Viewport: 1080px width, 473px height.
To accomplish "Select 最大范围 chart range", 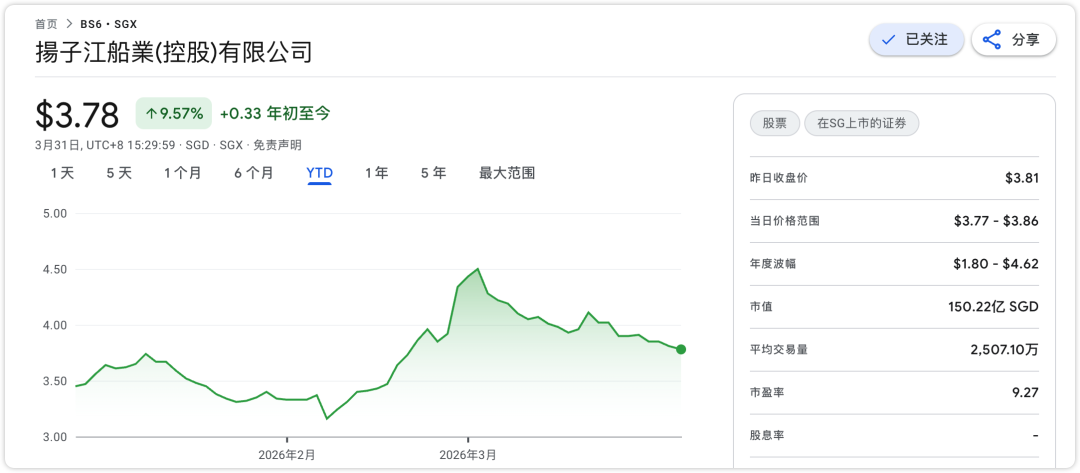I will pos(507,173).
